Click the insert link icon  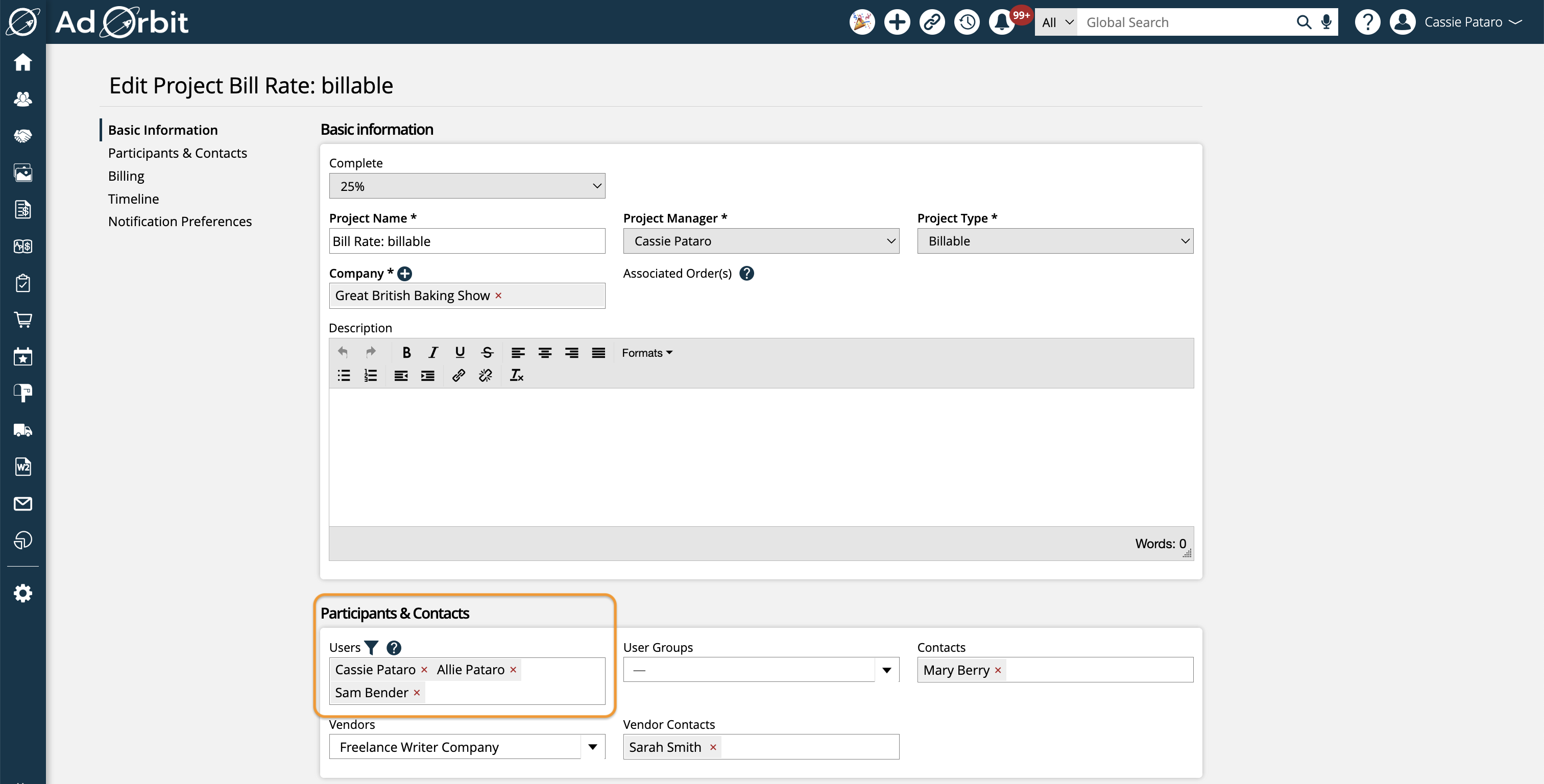click(x=459, y=375)
